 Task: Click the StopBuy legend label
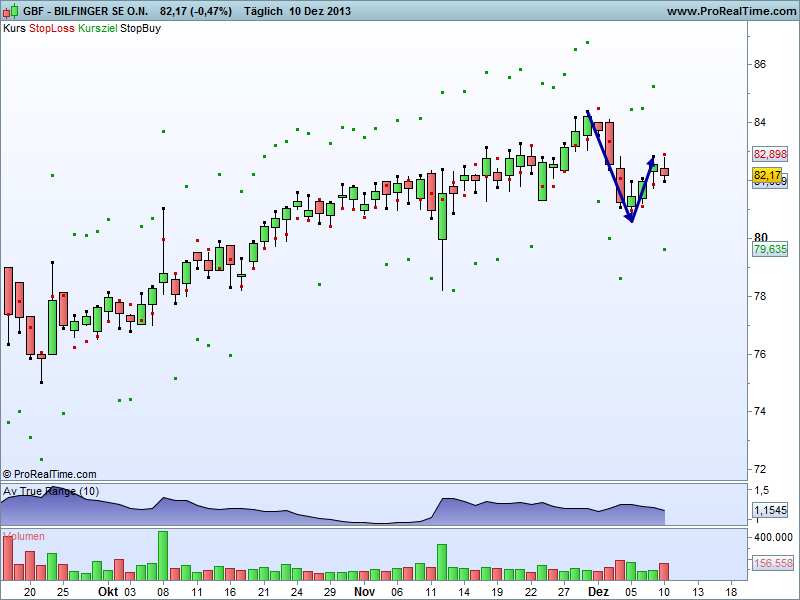140,29
